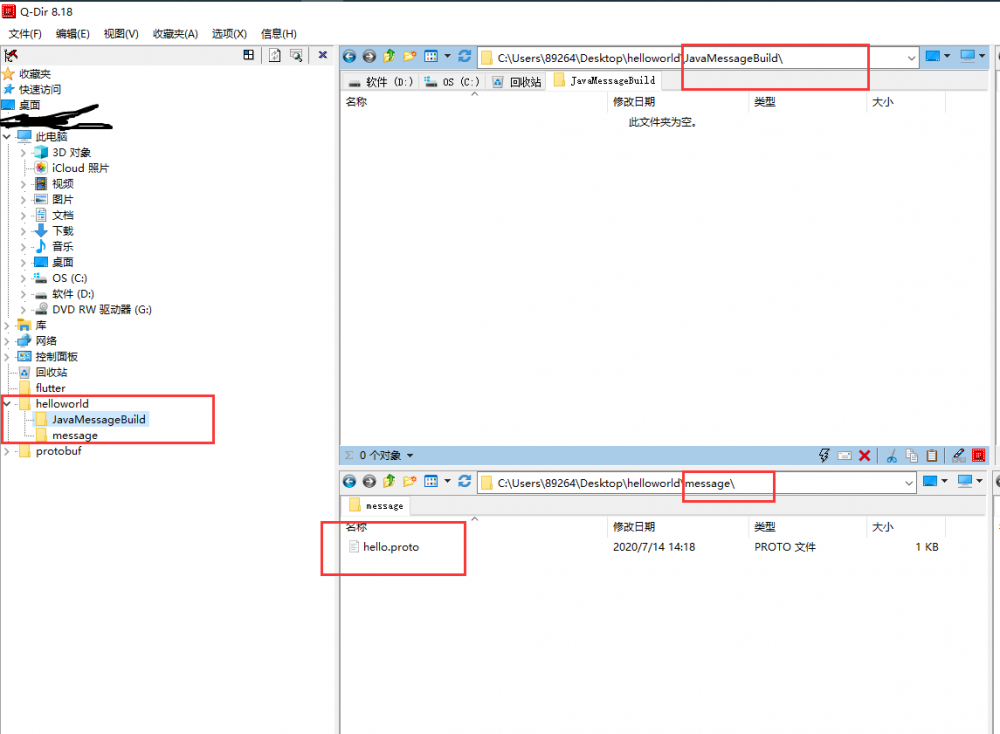Expand the OS (C:) tree node
The height and width of the screenshot is (734, 1000).
click(x=23, y=278)
